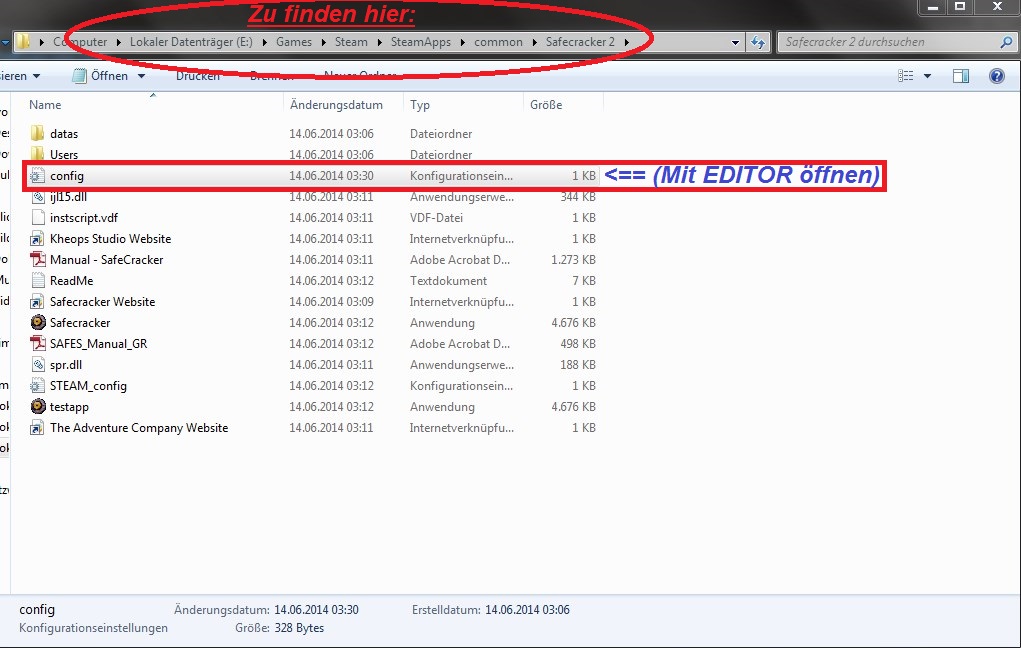The width and height of the screenshot is (1021, 648).
Task: Click the config file gear icon
Action: pos(38,176)
